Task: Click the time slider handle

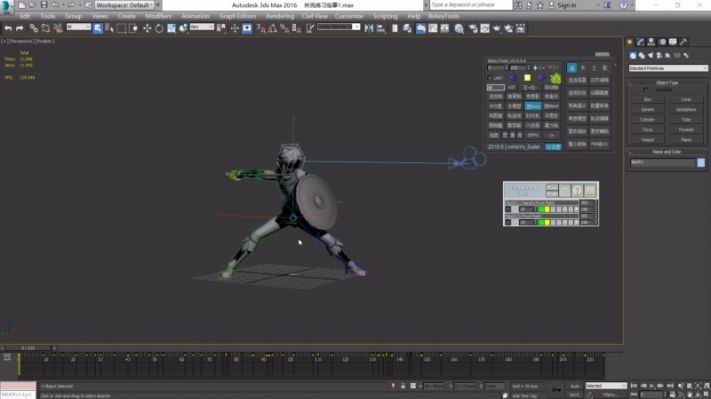Action: 28,348
